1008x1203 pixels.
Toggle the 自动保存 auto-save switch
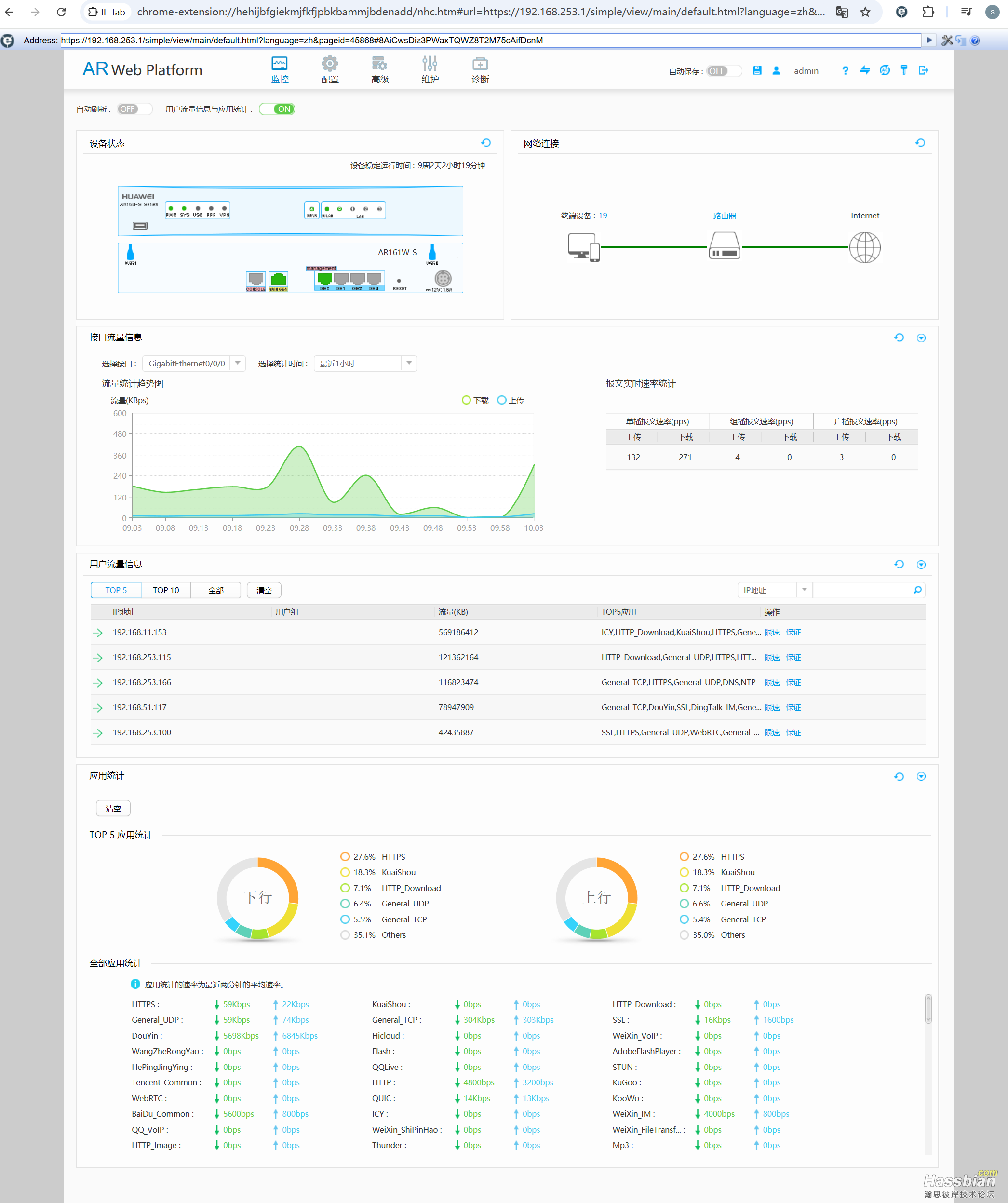pyautogui.click(x=724, y=71)
